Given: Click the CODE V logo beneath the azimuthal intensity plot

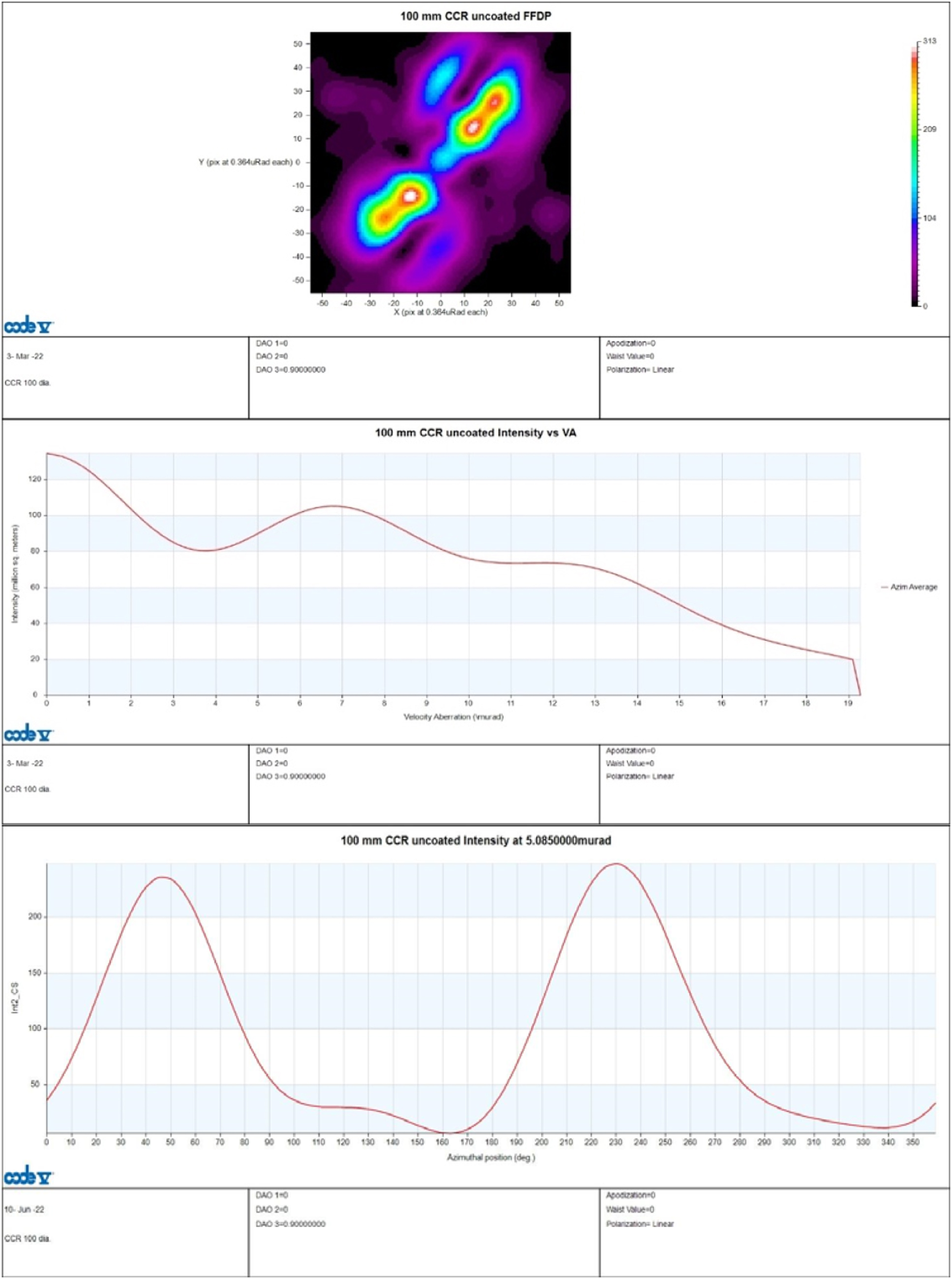Looking at the screenshot, I should tap(28, 1178).
